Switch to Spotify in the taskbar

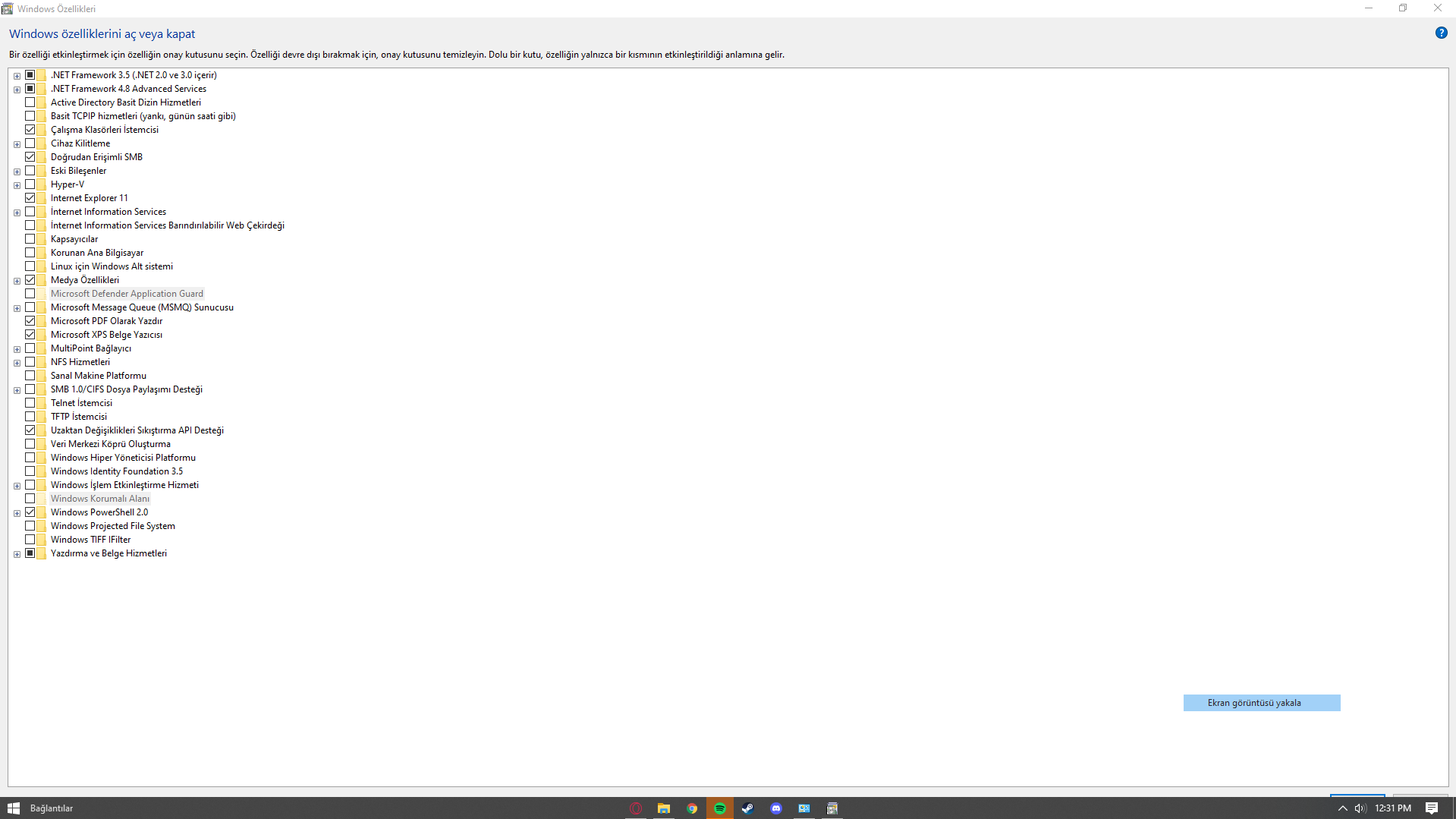click(720, 808)
